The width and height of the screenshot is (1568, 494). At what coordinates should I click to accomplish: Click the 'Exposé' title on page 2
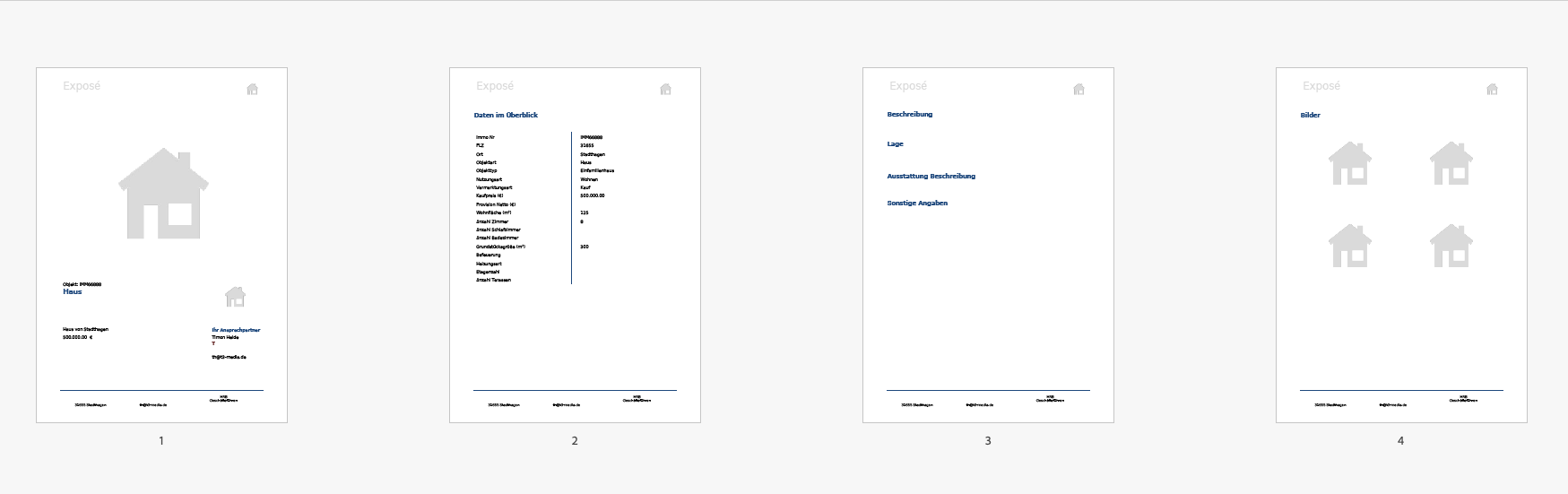(x=495, y=86)
